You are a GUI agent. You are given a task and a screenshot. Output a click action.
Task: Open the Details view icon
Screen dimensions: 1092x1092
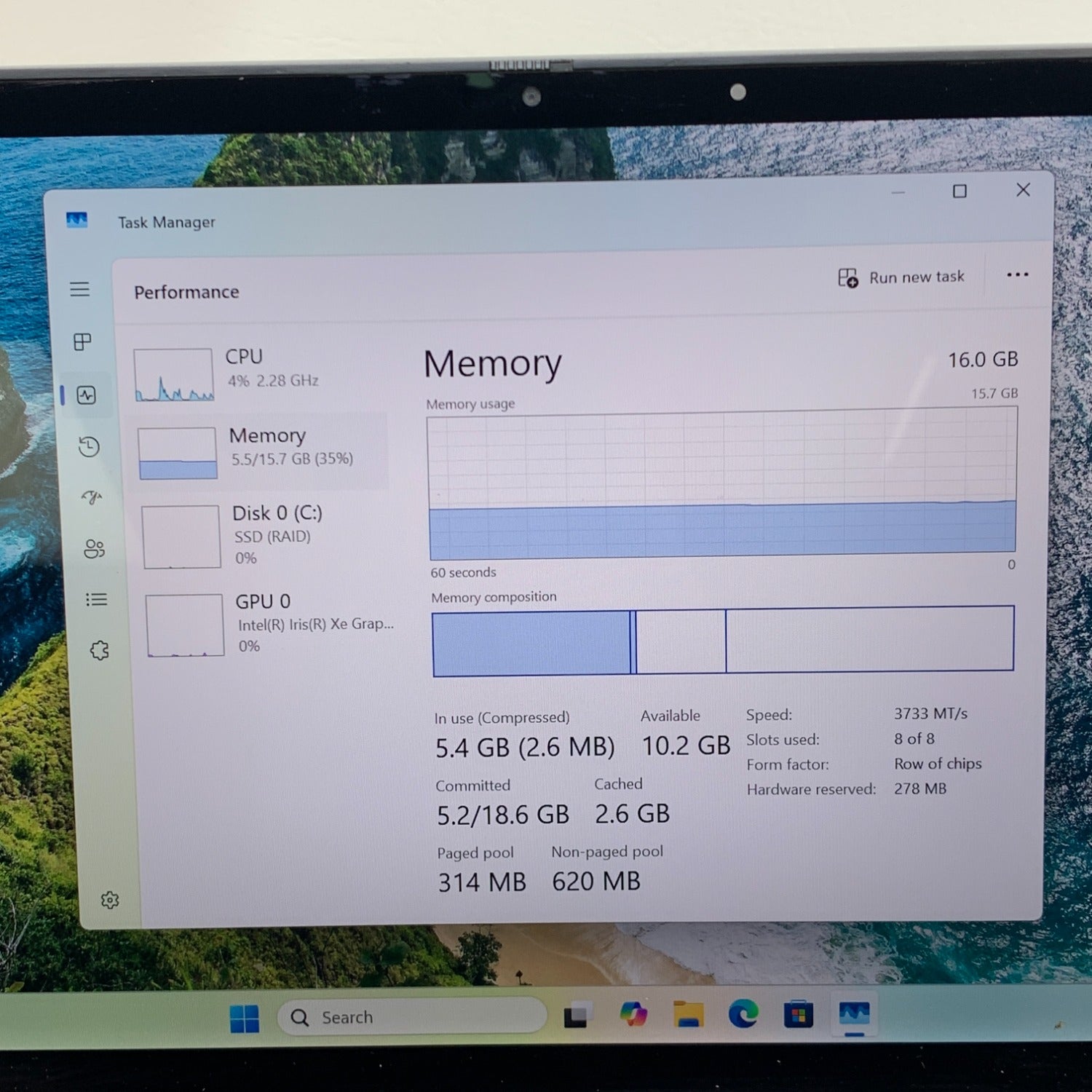[95, 599]
